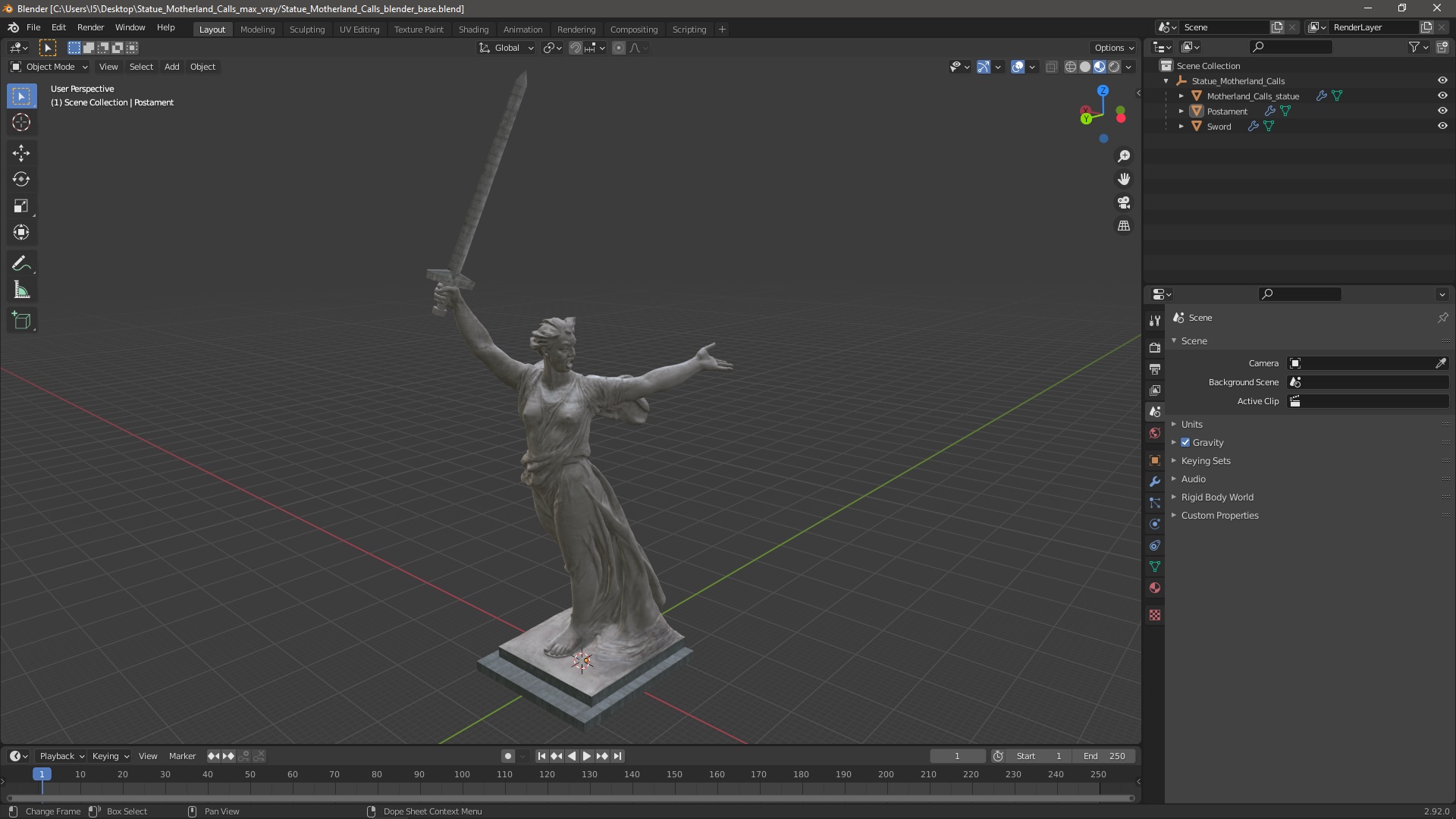Open the Render properties tab
The image size is (1456, 819).
click(x=1155, y=347)
